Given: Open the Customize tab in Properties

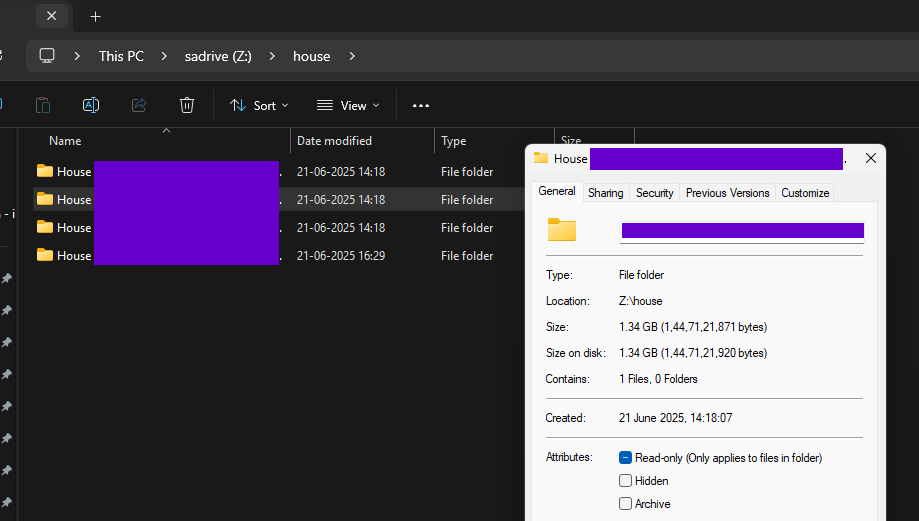Looking at the screenshot, I should [805, 193].
